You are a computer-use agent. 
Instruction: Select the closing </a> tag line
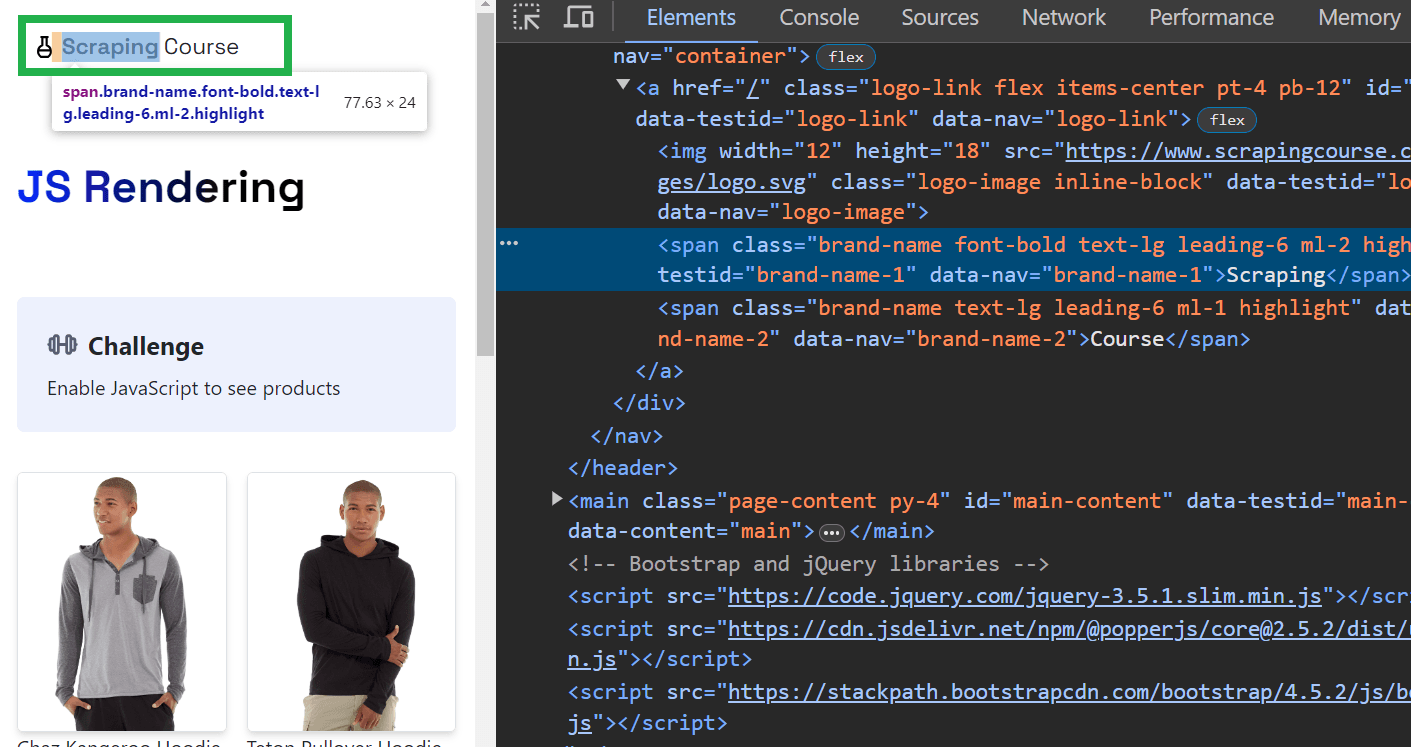[660, 371]
